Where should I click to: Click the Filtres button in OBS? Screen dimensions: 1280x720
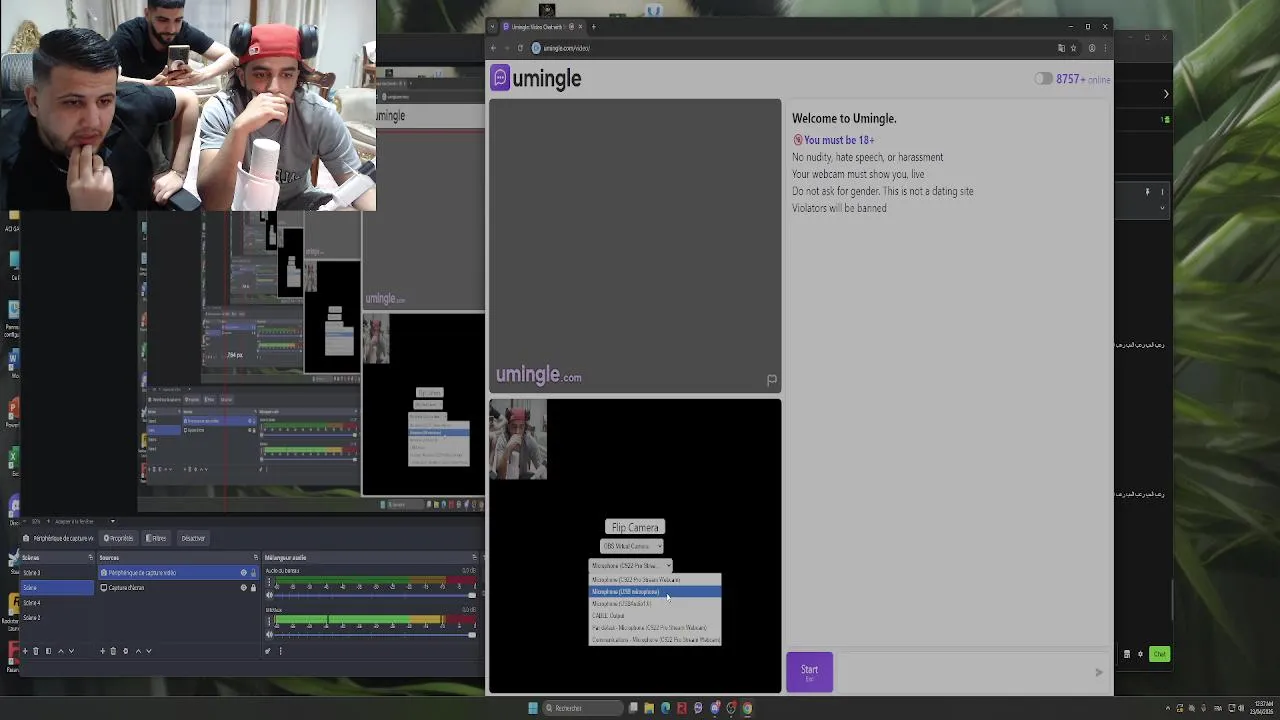(x=156, y=538)
